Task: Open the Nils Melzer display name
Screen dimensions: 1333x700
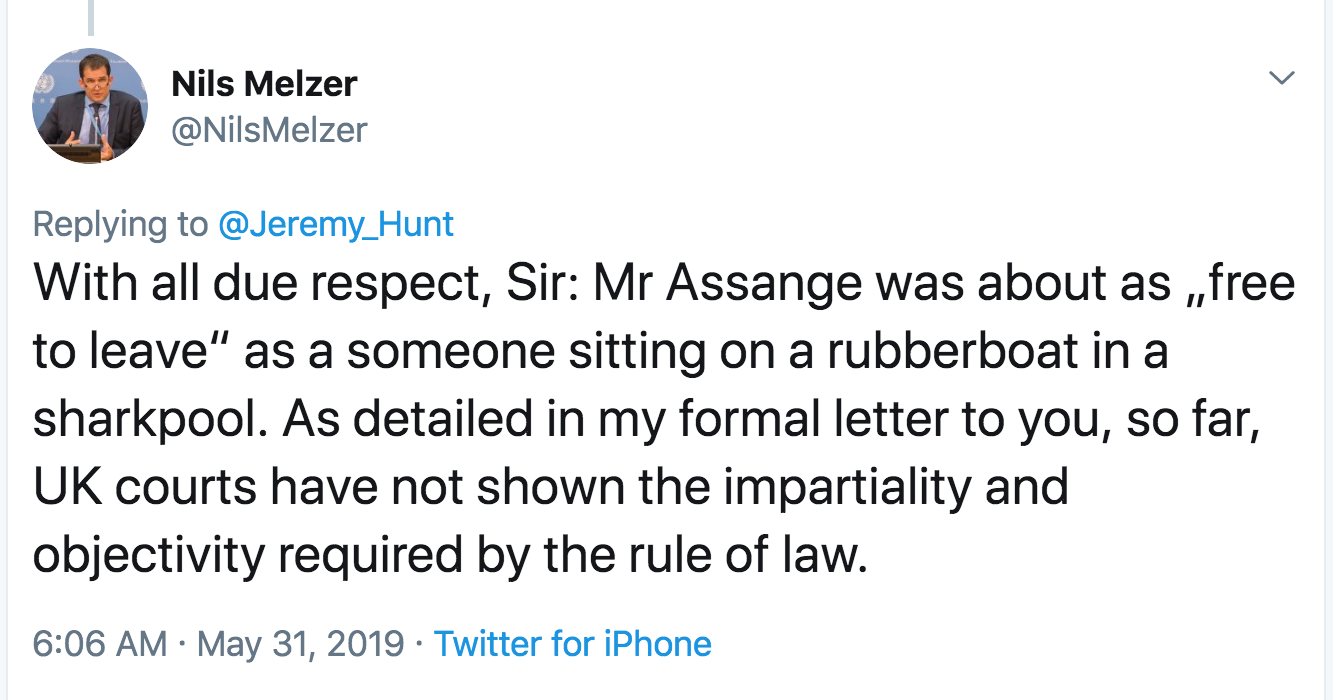Action: pyautogui.click(x=264, y=84)
